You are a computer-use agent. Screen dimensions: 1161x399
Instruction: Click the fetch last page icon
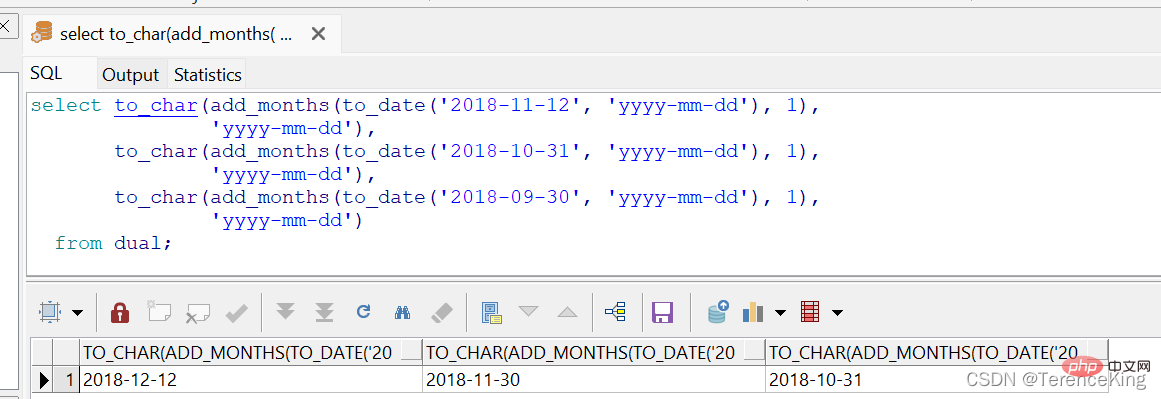[324, 312]
